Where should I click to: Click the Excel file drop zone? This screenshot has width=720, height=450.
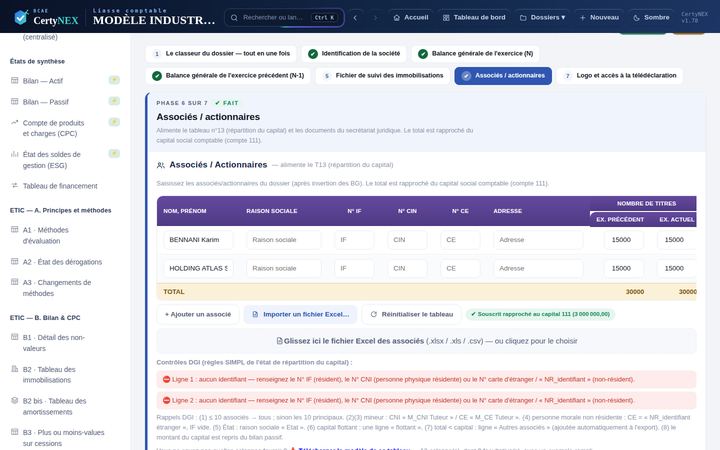tap(427, 341)
